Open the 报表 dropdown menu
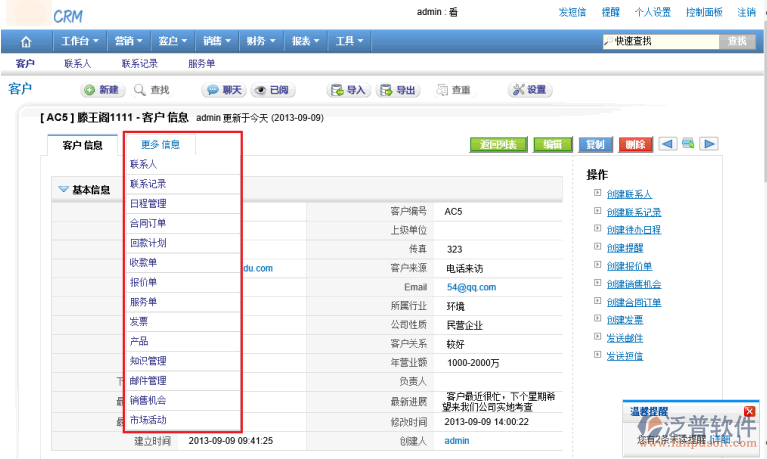Image resolution: width=767 pixels, height=459 pixels. click(x=305, y=41)
